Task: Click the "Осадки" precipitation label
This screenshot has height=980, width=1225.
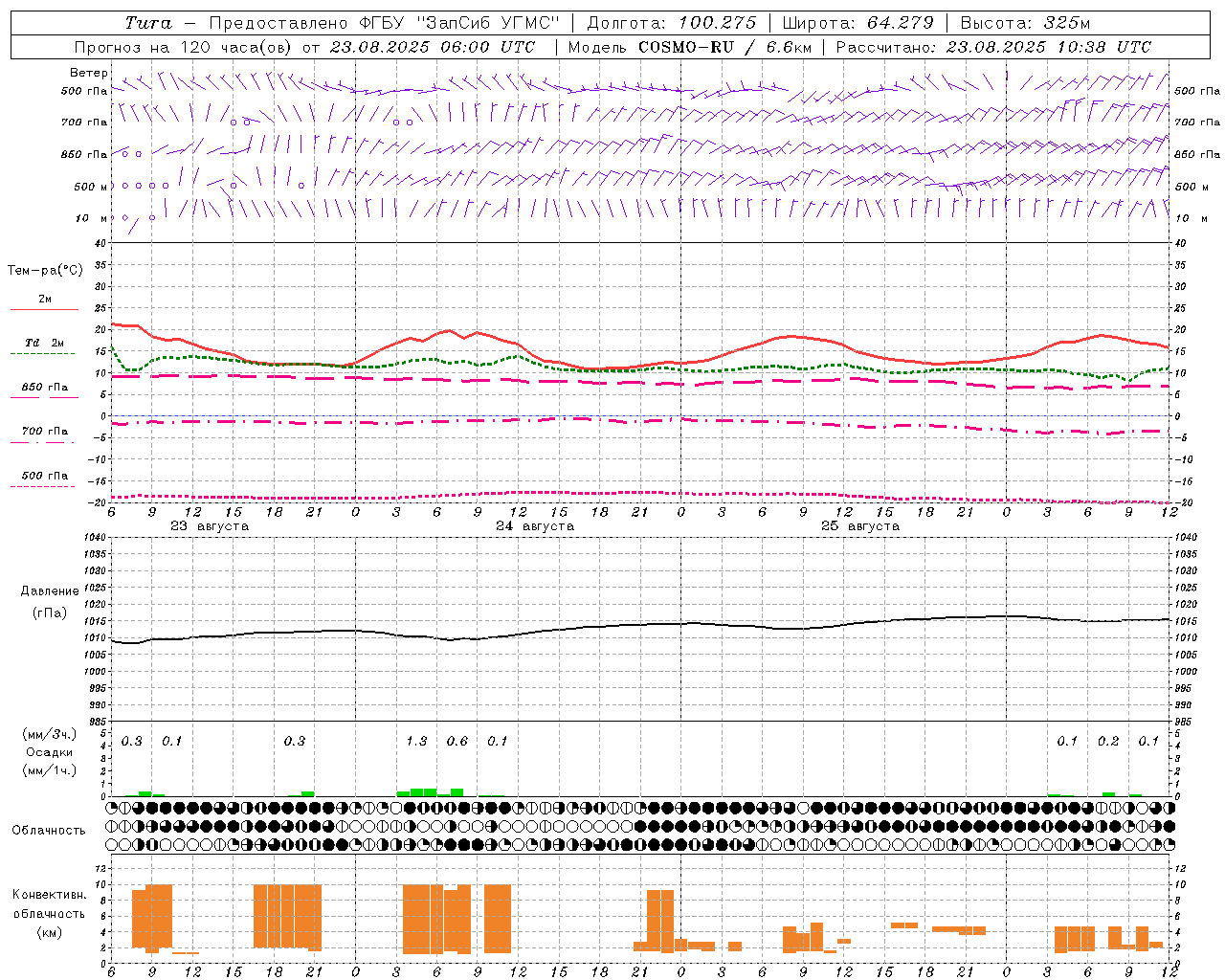Action: pos(50,752)
